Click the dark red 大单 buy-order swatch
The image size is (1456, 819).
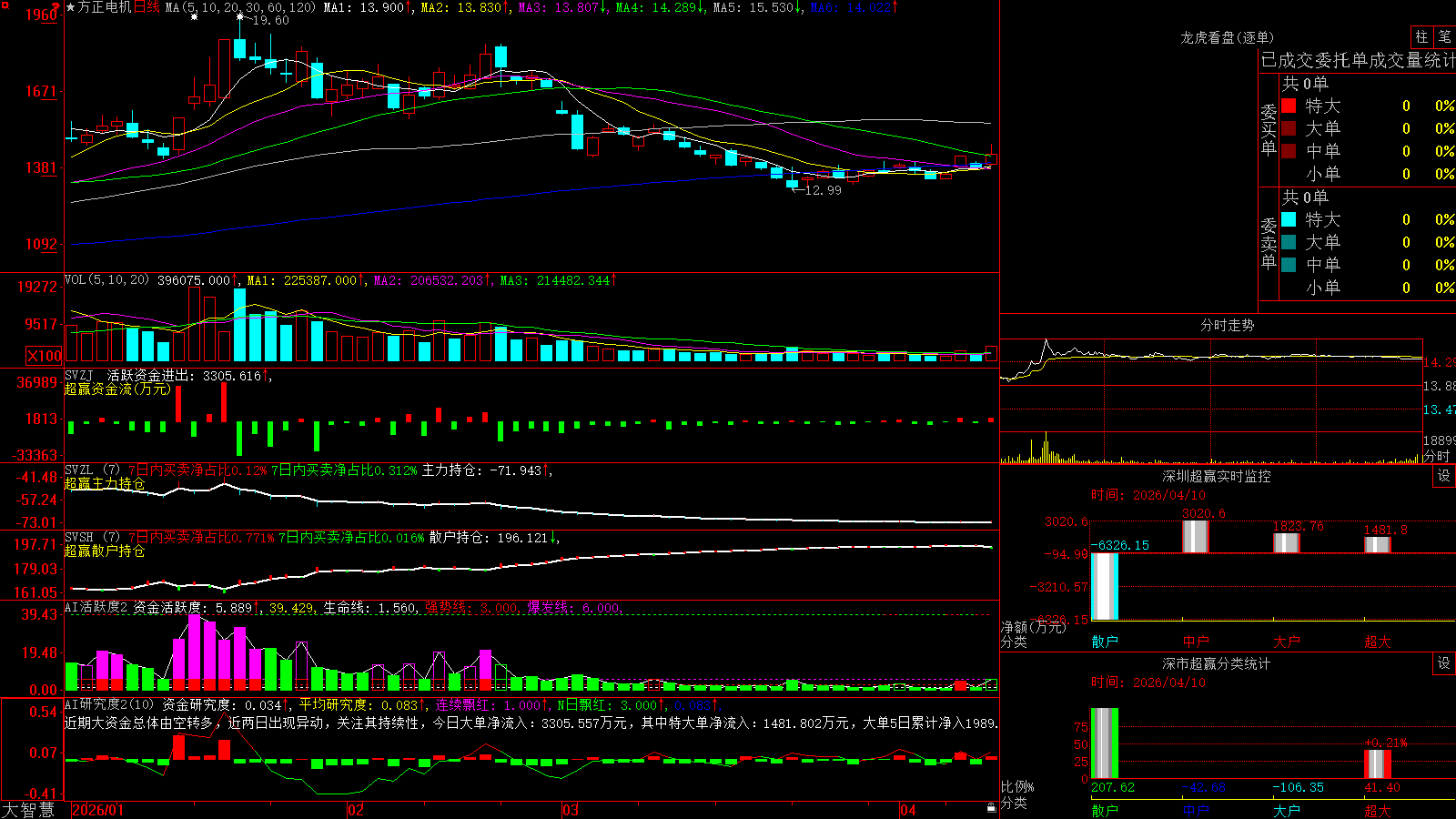pyautogui.click(x=1289, y=128)
